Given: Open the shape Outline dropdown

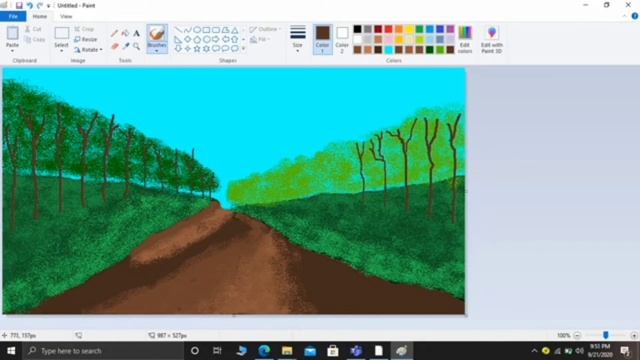Looking at the screenshot, I should (x=265, y=29).
